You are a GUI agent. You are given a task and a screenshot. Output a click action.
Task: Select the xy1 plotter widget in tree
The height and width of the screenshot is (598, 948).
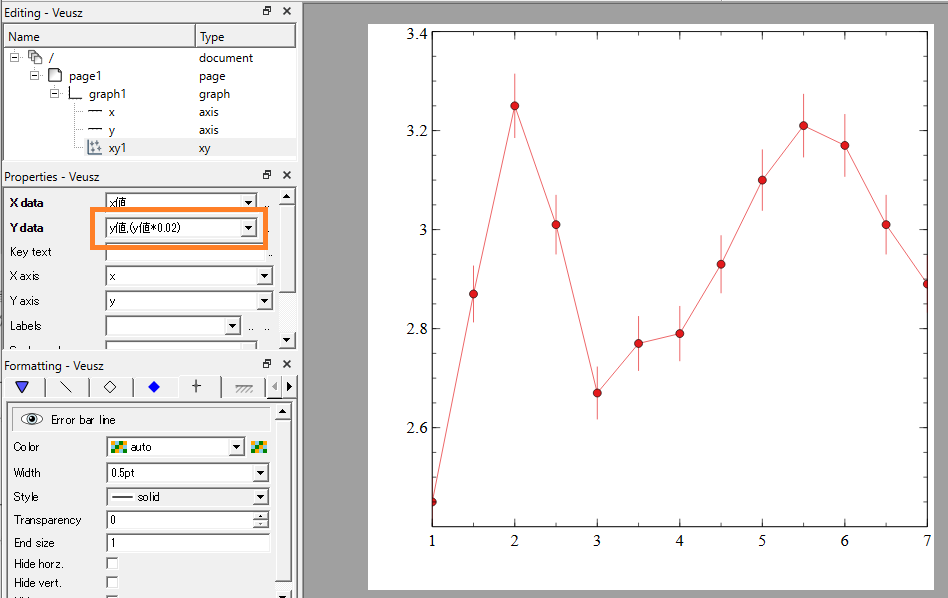(117, 148)
